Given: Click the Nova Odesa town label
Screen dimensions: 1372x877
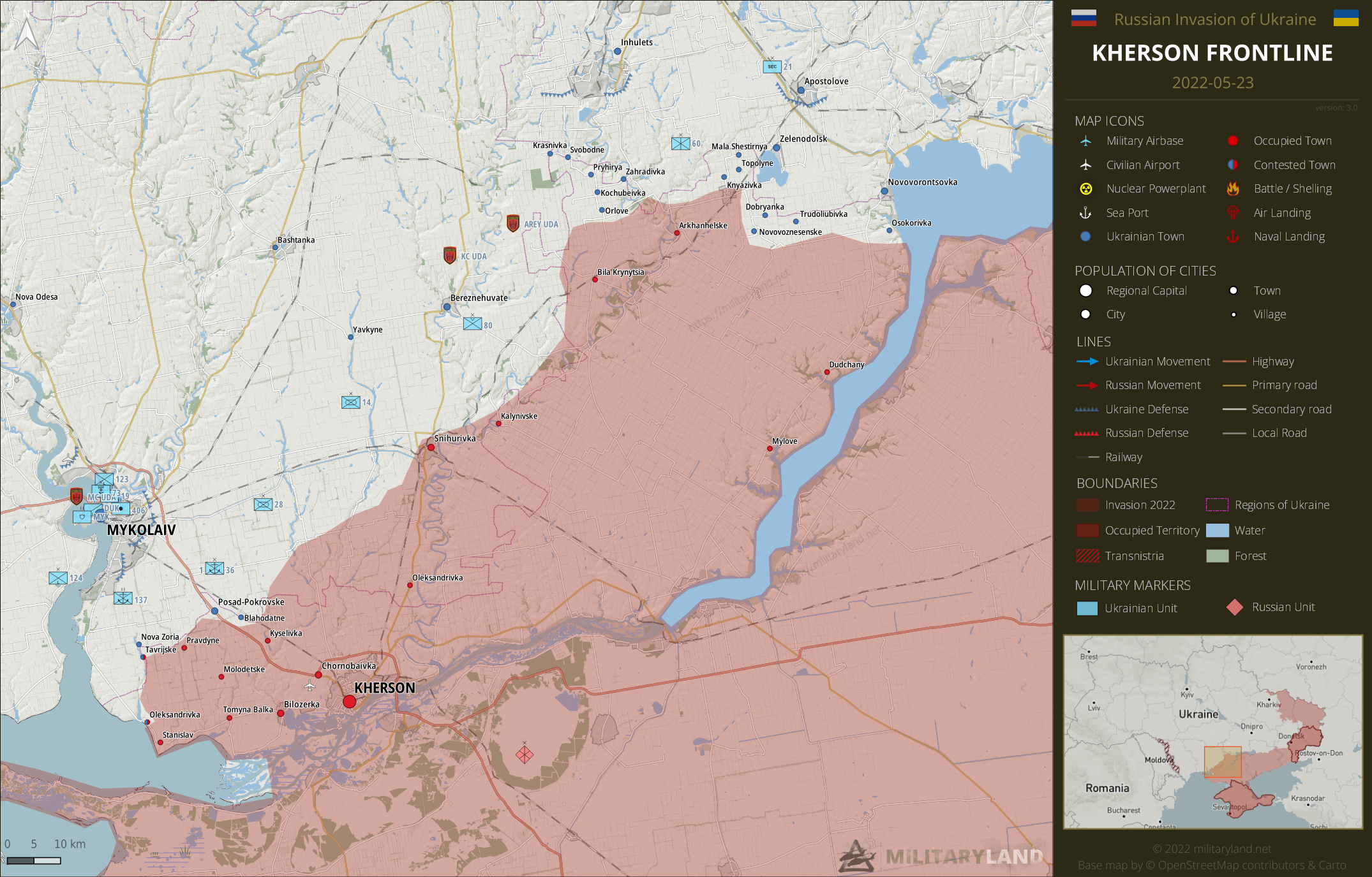Looking at the screenshot, I should tap(36, 297).
